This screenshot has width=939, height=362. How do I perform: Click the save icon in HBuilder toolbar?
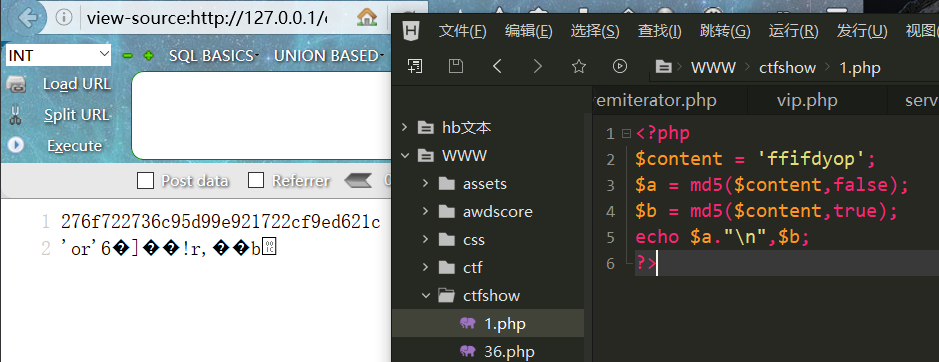[x=456, y=66]
